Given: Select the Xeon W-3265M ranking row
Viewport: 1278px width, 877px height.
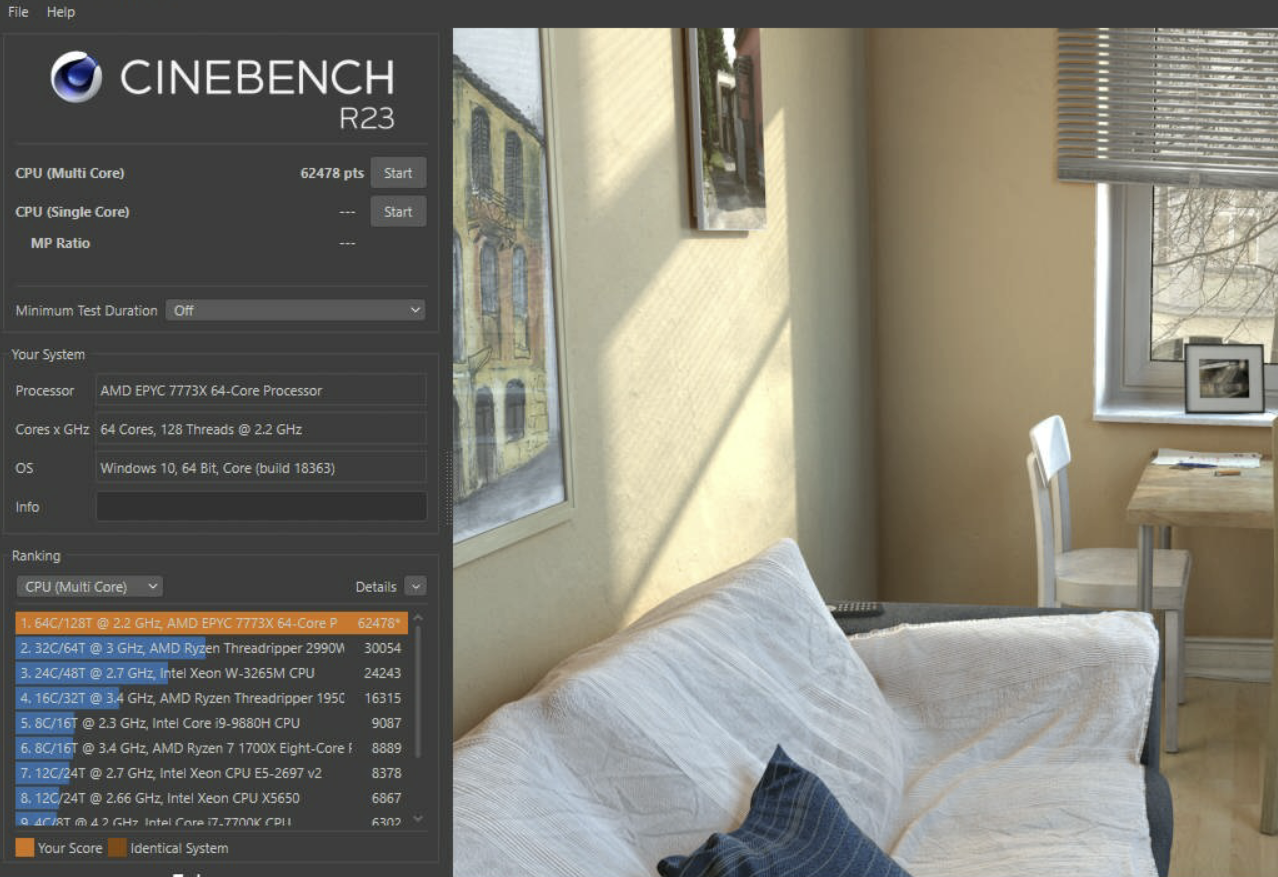Looking at the screenshot, I should [x=212, y=673].
